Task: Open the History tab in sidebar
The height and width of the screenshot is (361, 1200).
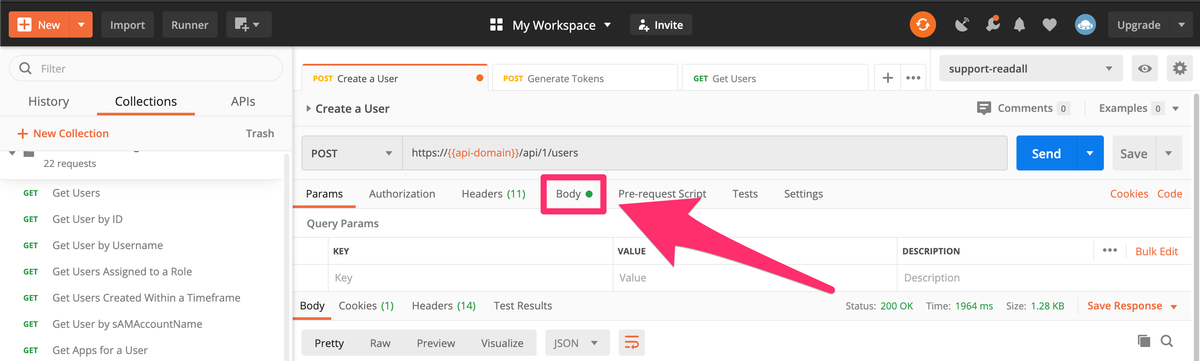Action: tap(49, 101)
